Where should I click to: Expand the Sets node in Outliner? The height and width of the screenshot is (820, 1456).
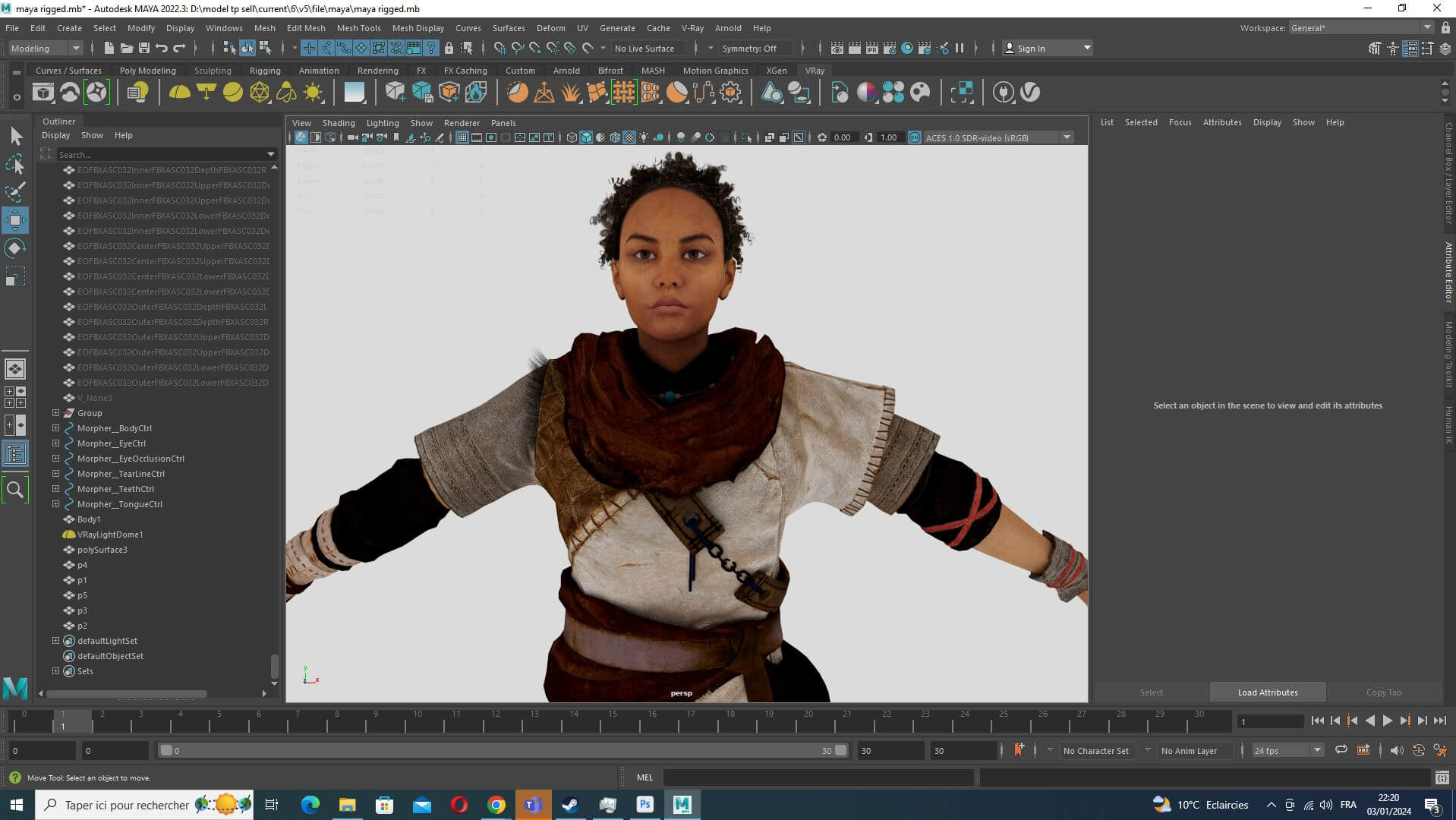coord(55,671)
